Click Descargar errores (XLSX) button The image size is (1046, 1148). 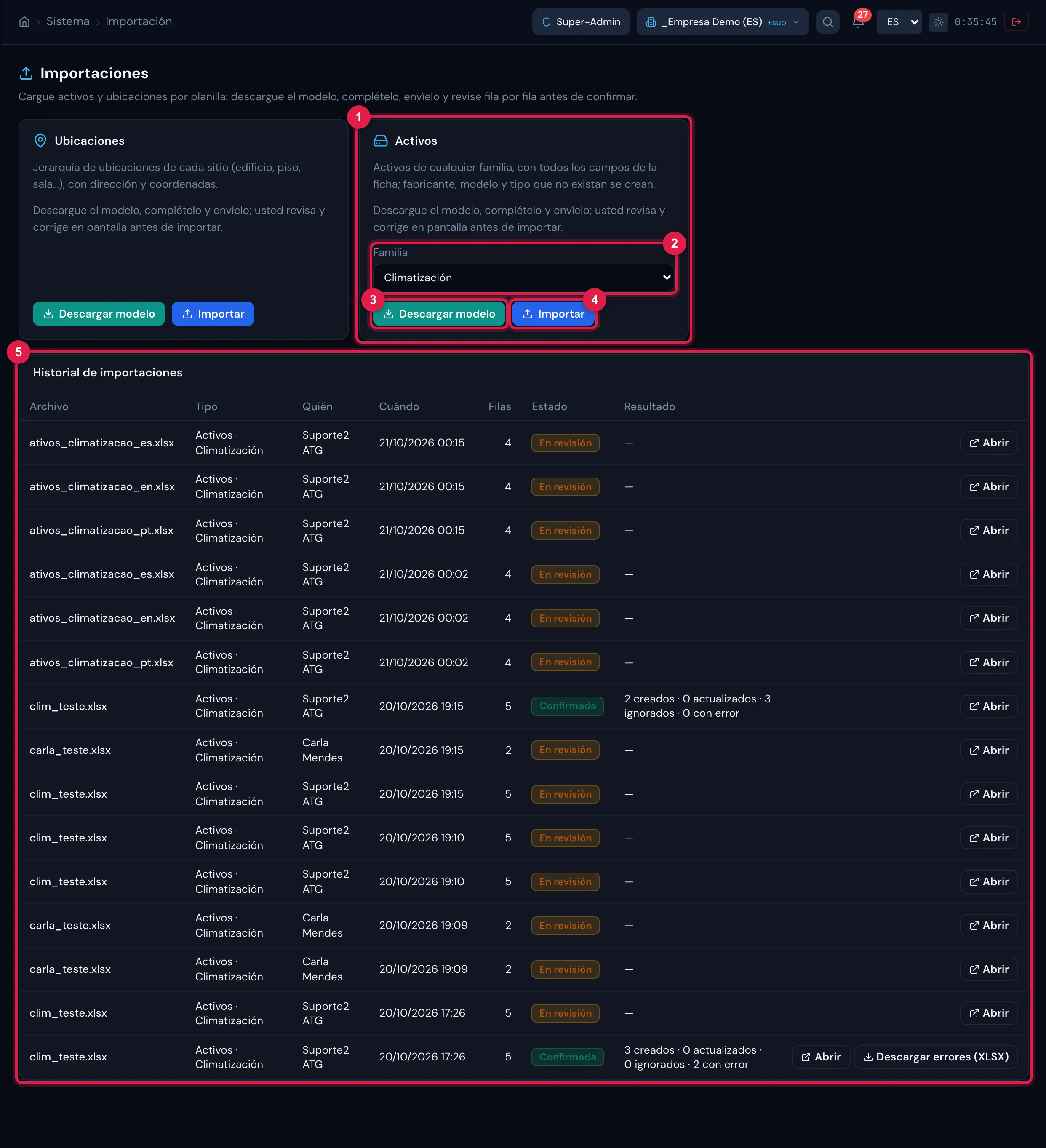[936, 1057]
